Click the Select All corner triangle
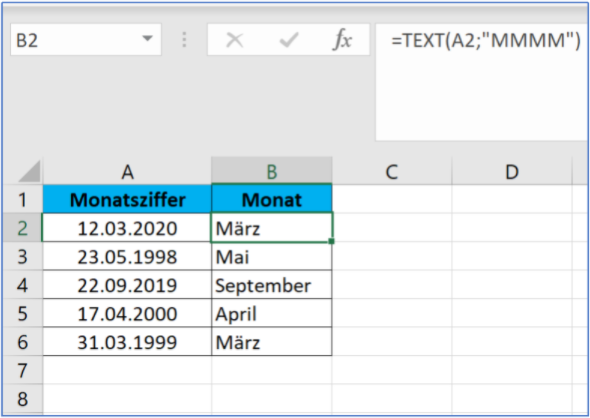The width and height of the screenshot is (590, 418). (x=29, y=172)
